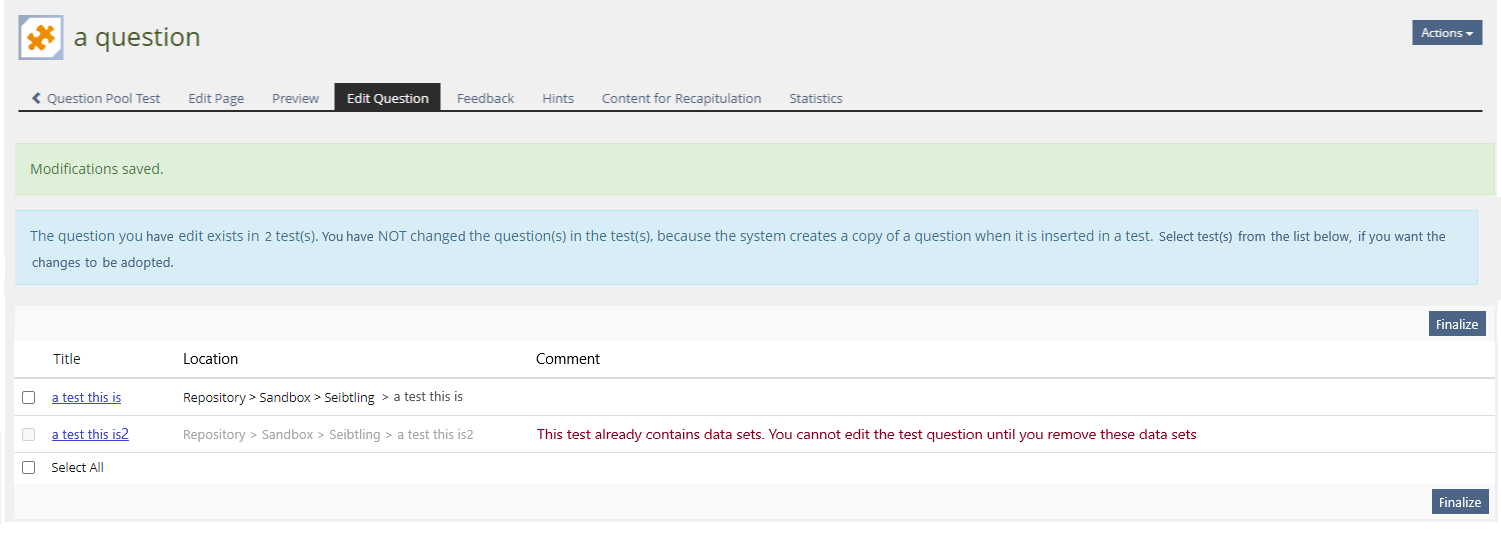The width and height of the screenshot is (1501, 533).
Task: View the Statistics tab
Action: pyautogui.click(x=815, y=98)
